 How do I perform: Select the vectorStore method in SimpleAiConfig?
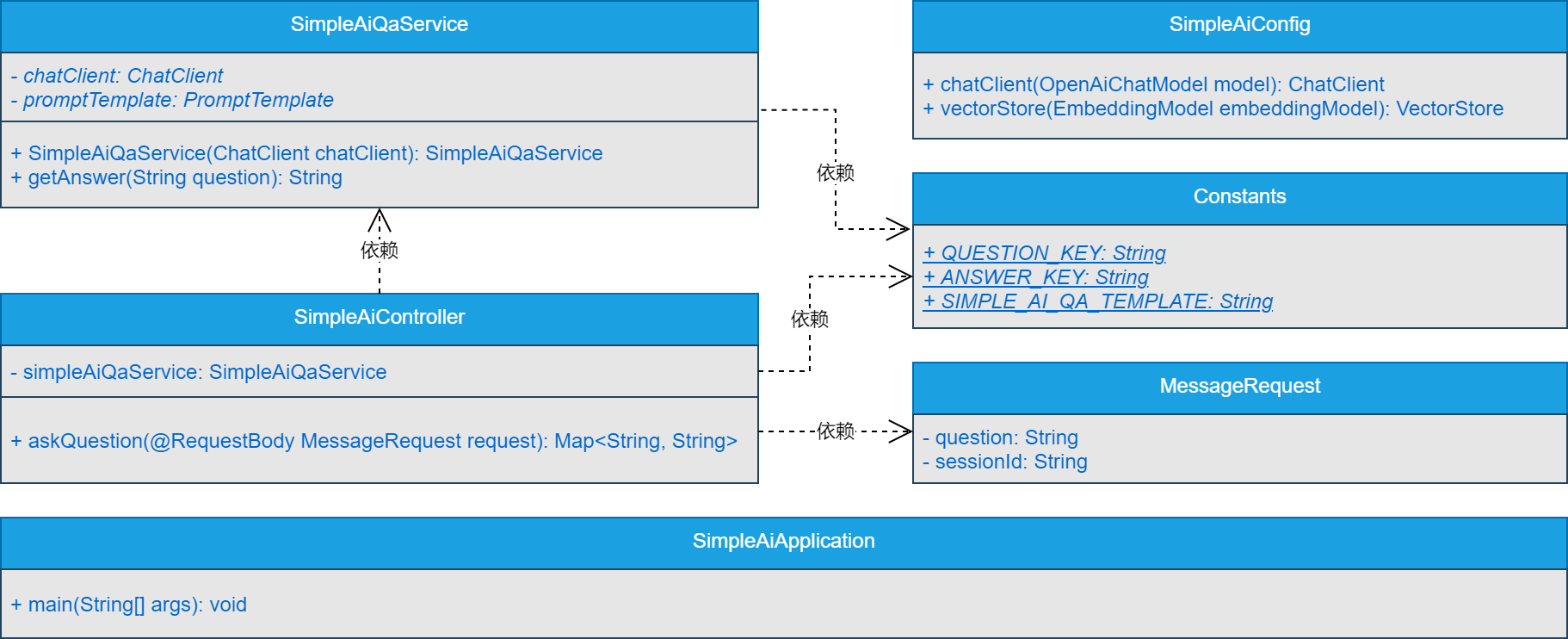1213,109
